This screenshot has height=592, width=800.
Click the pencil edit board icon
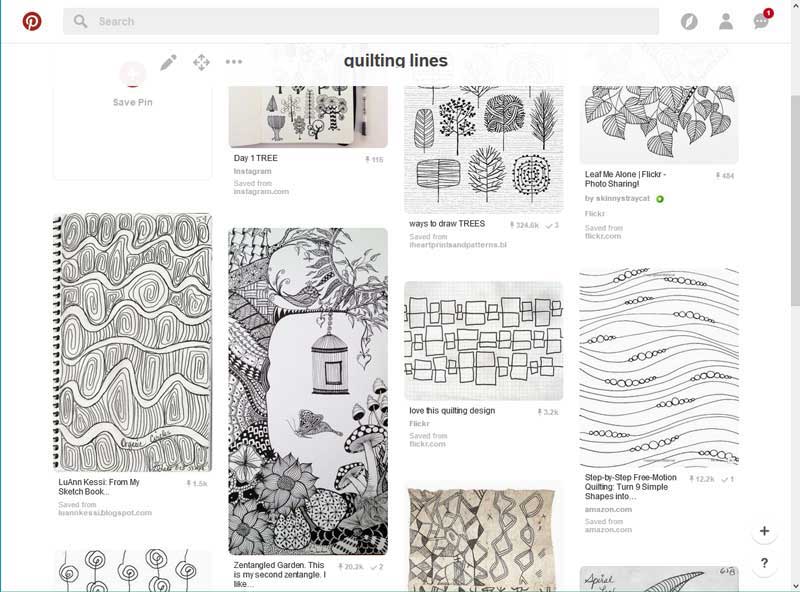point(168,62)
